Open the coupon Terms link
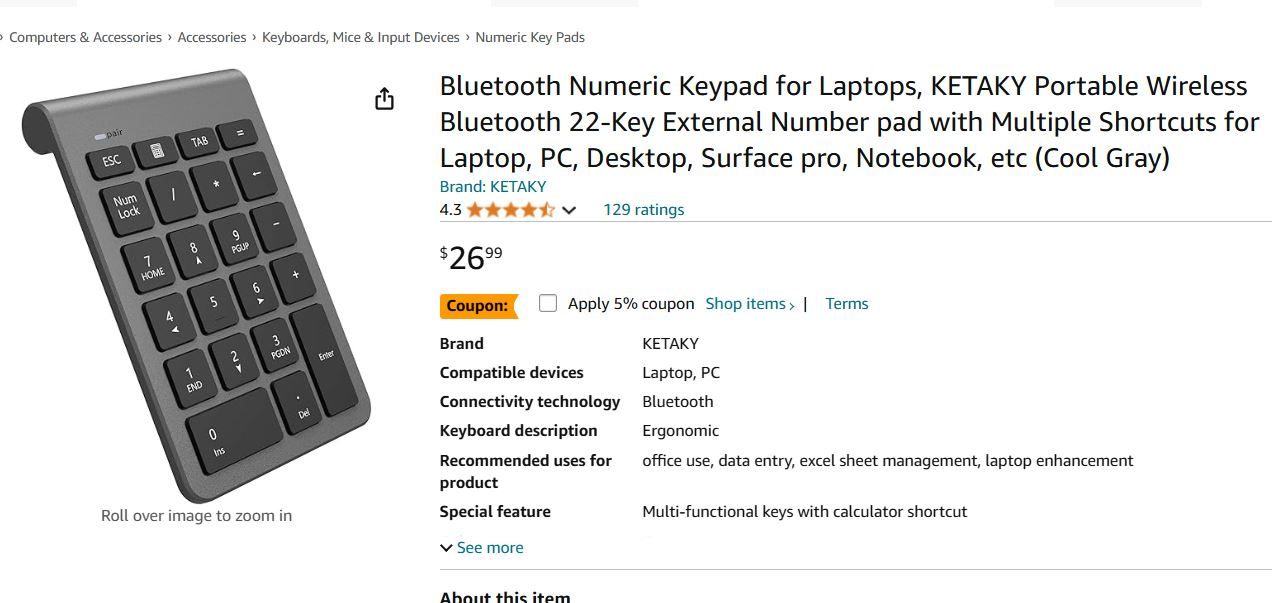 point(846,303)
